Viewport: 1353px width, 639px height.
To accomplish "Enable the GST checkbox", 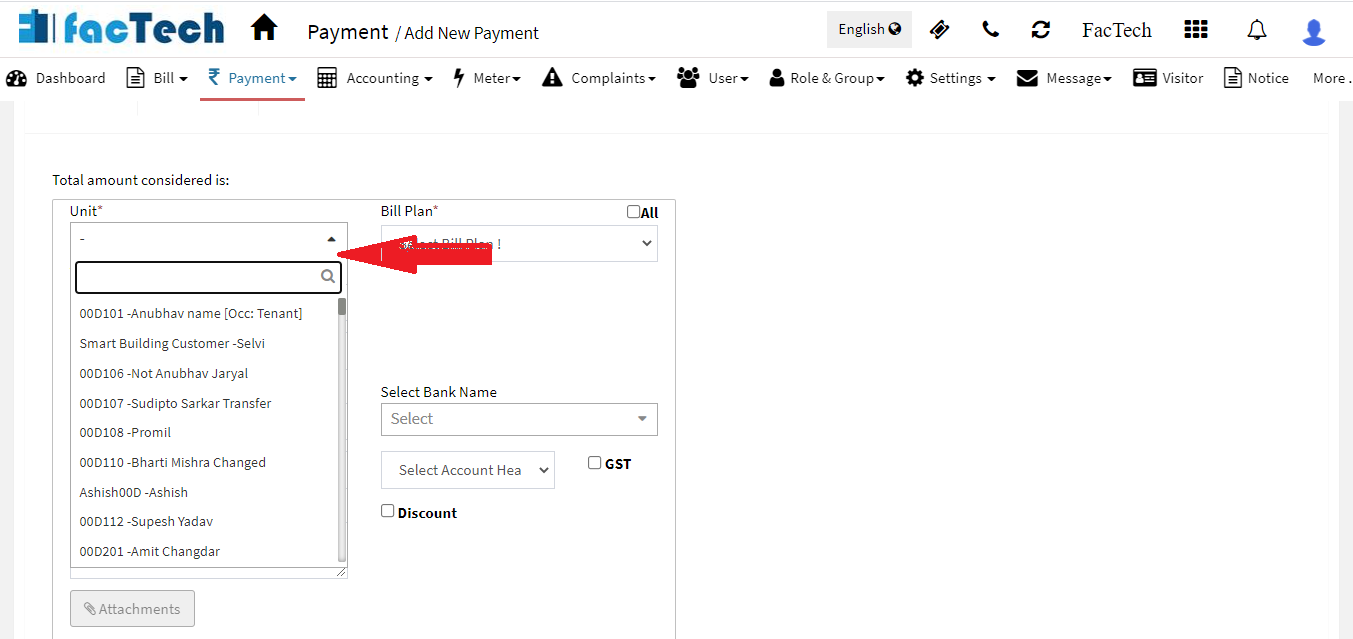I will point(594,463).
